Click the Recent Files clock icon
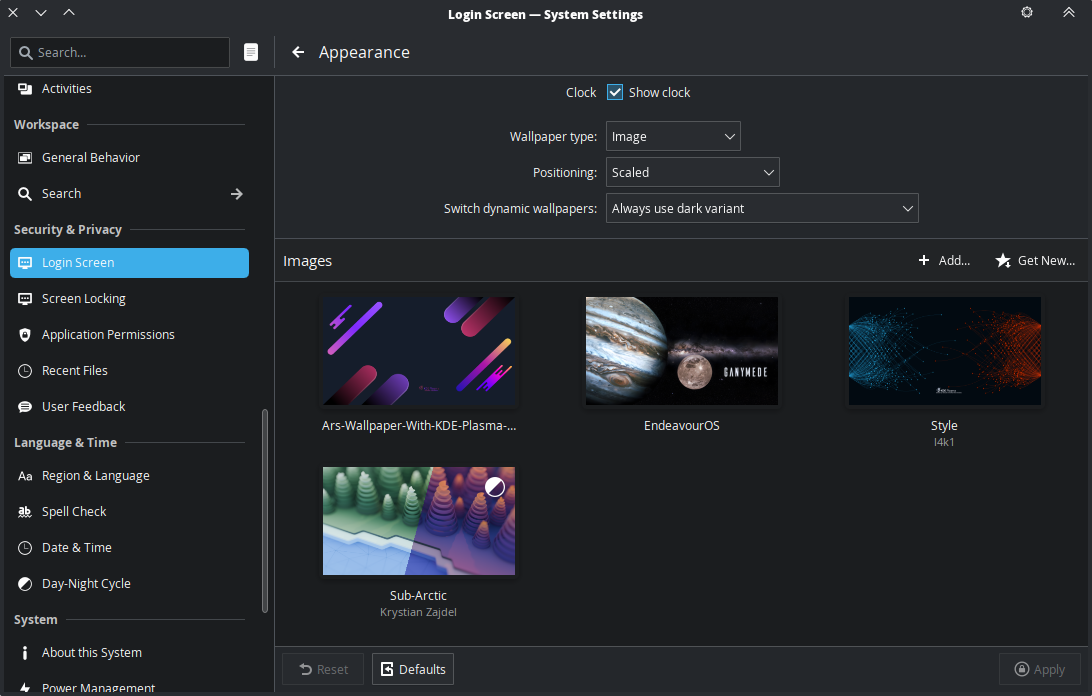Viewport: 1092px width, 696px height. [25, 371]
